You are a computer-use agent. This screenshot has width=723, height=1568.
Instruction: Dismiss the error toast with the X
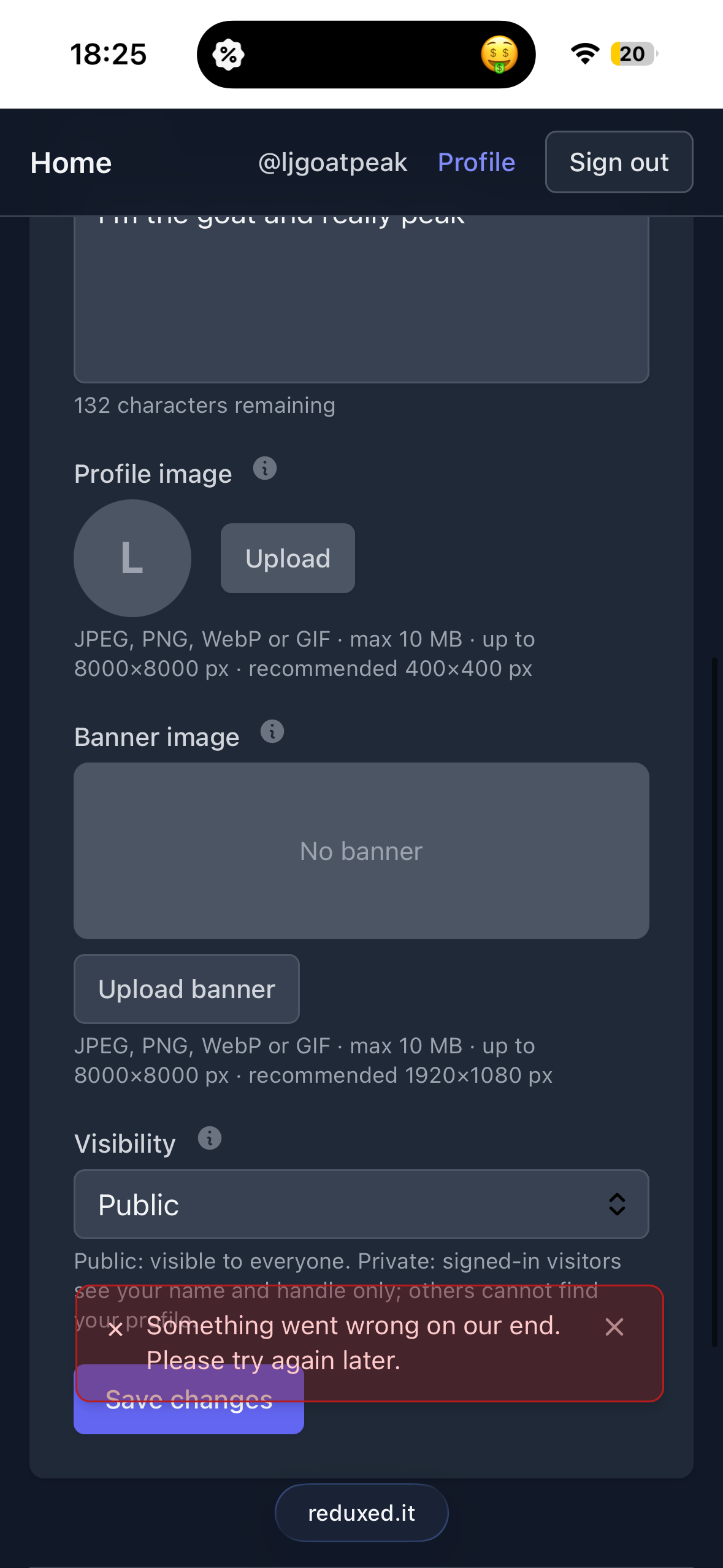click(x=614, y=1327)
